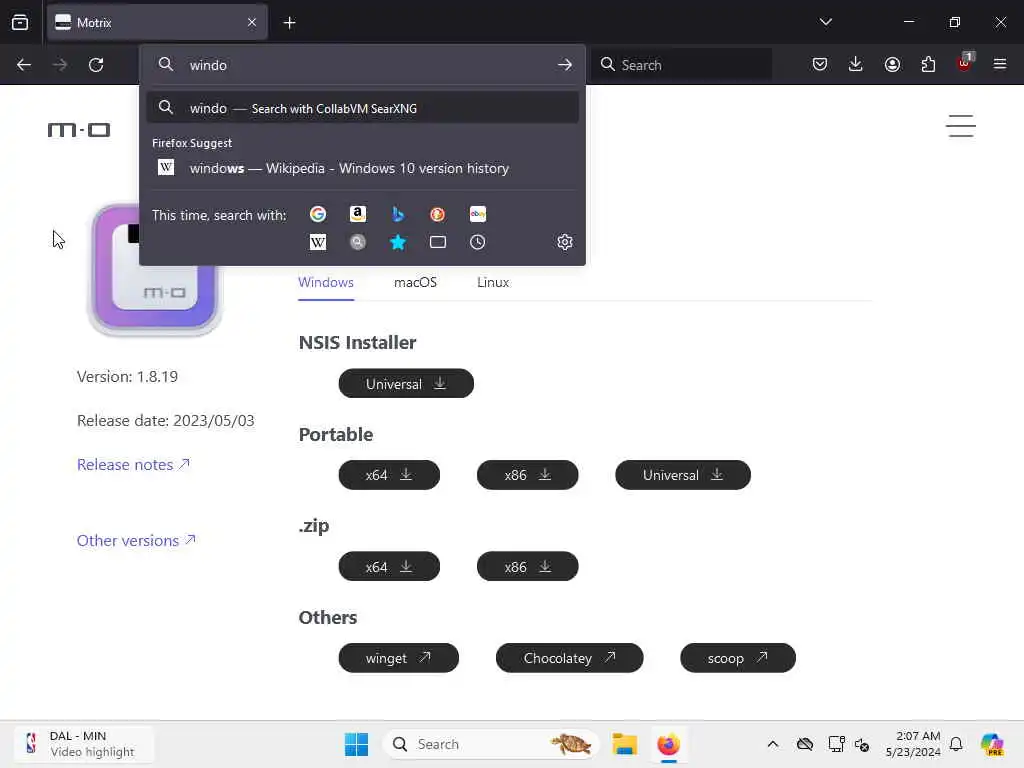Open the Firefox account icon

892,64
